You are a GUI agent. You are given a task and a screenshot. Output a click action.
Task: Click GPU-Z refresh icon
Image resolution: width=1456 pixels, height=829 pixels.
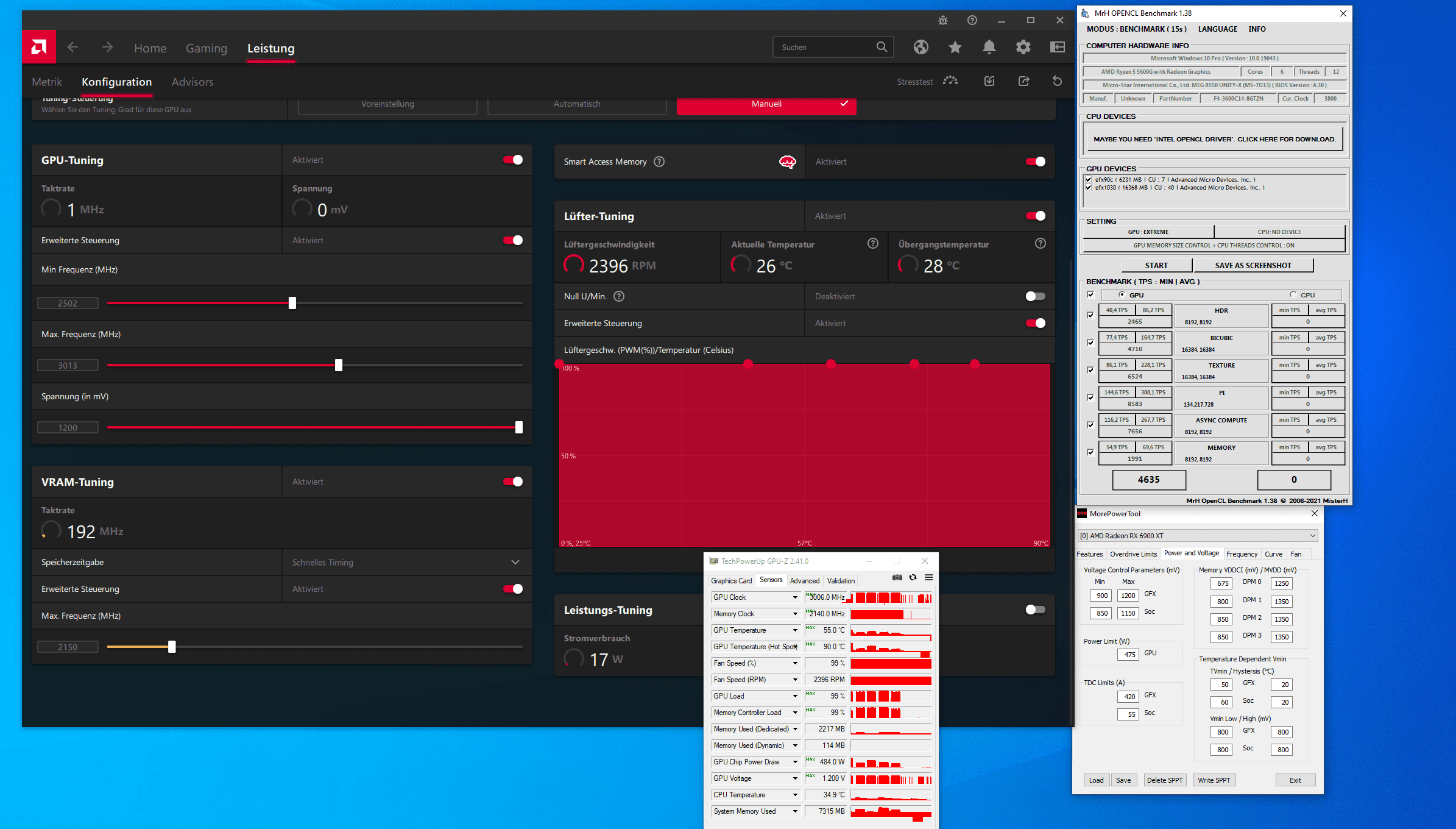[913, 577]
